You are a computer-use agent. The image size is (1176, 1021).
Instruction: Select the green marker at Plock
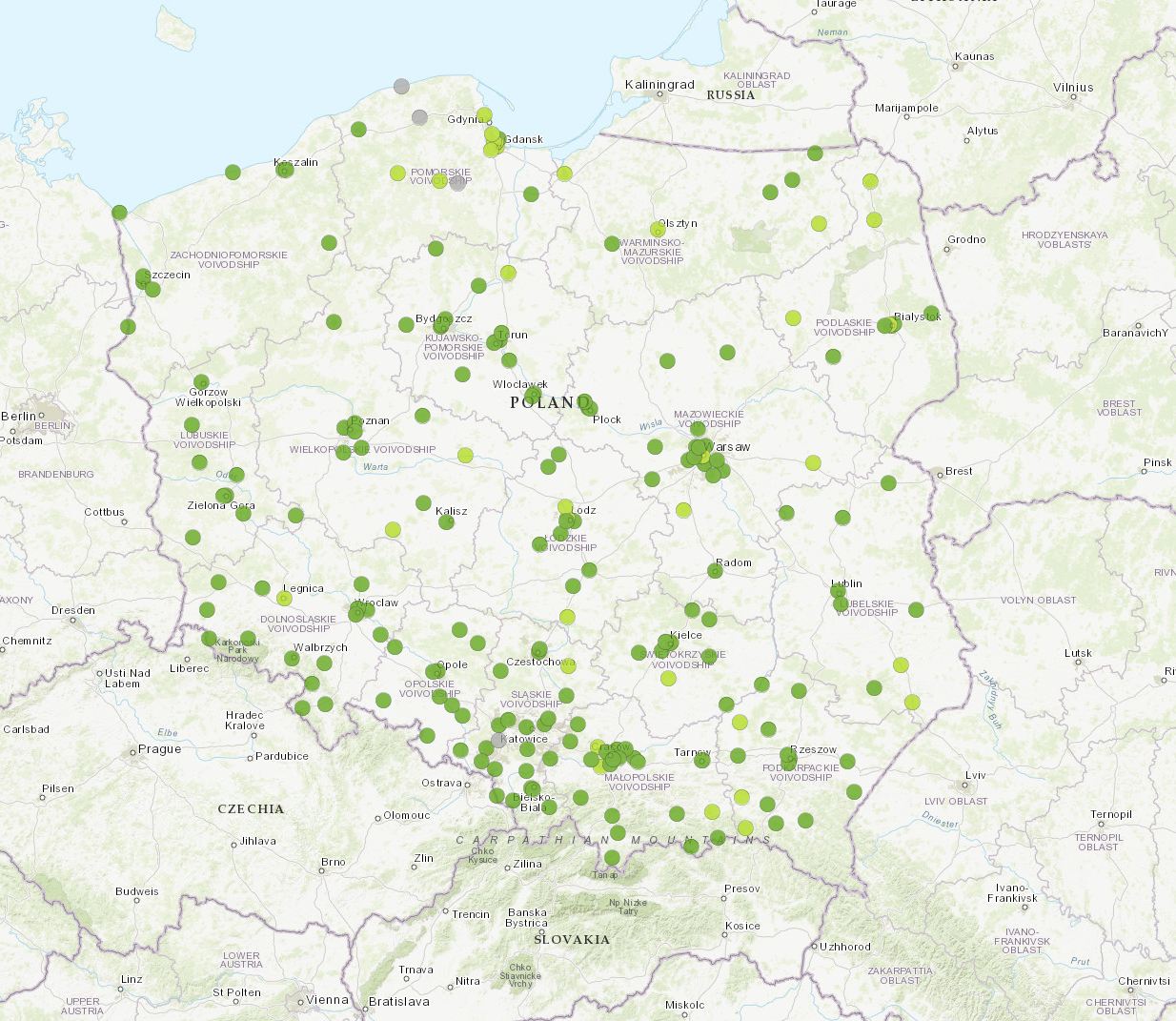point(587,407)
